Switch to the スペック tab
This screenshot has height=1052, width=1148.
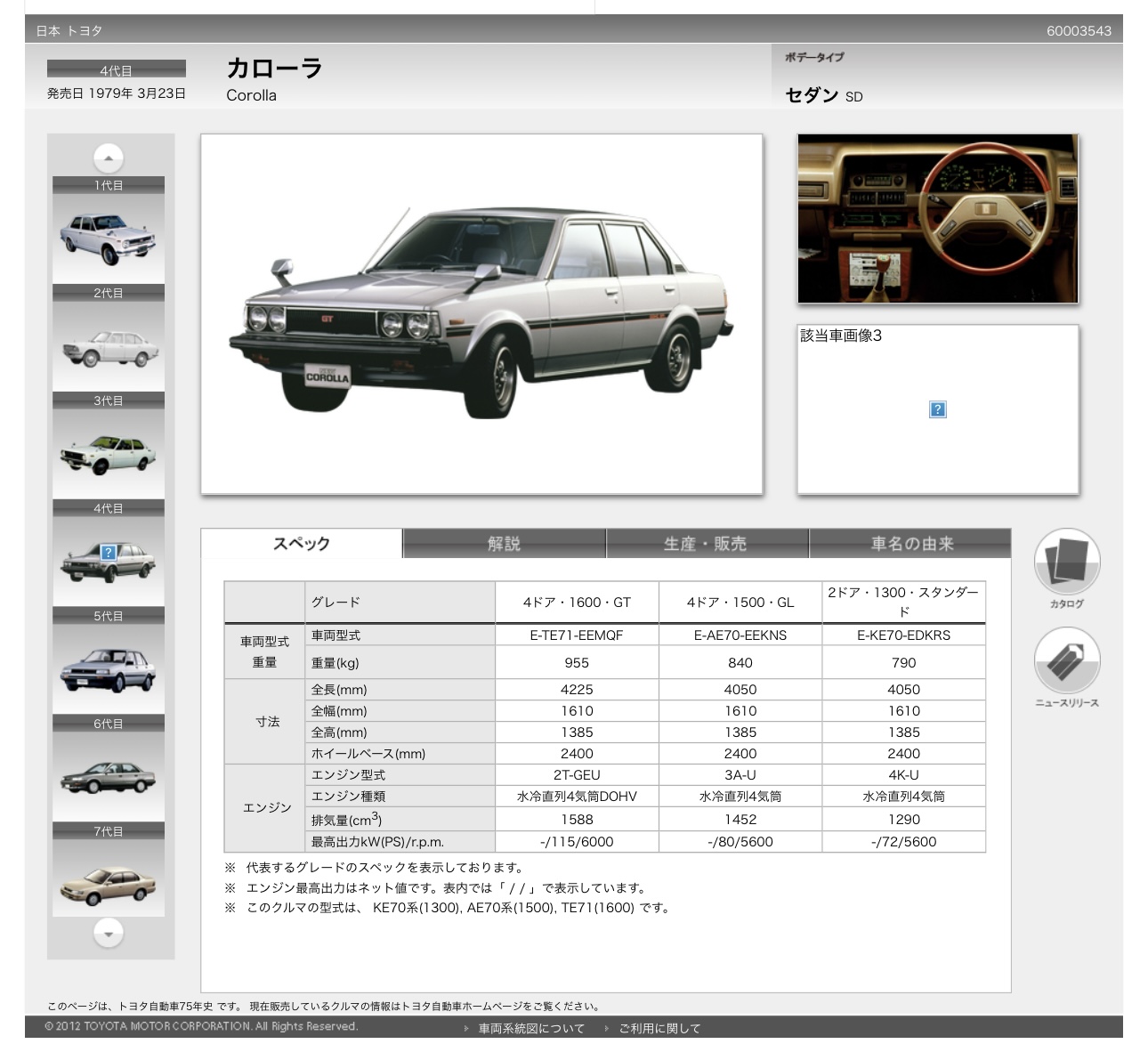[x=302, y=544]
